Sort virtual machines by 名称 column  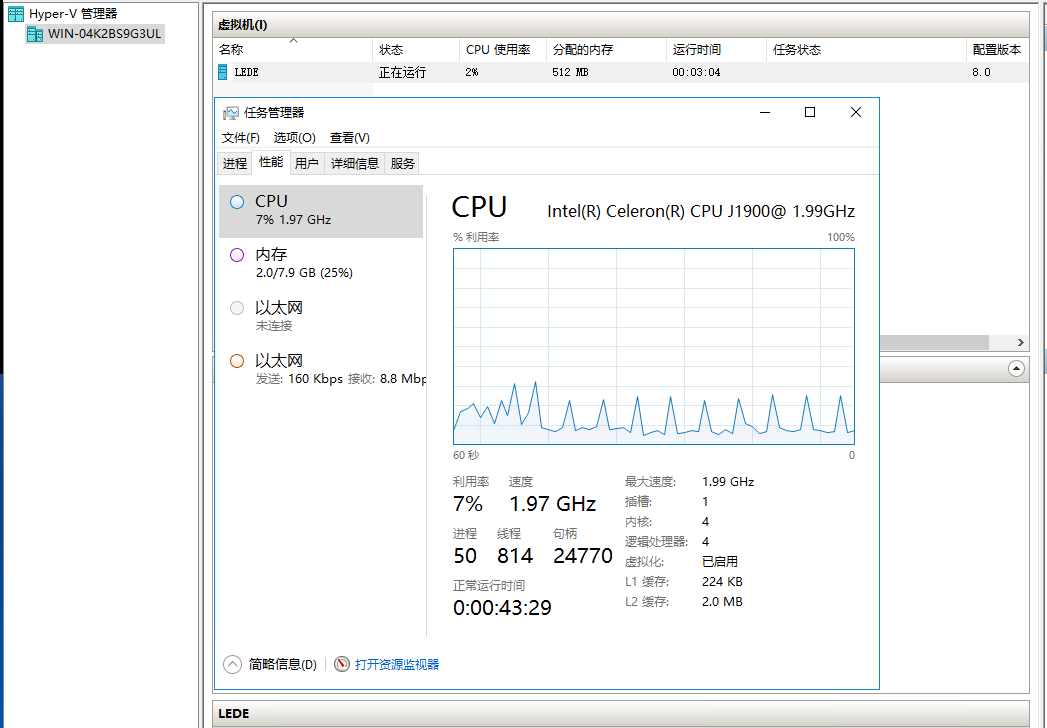(x=292, y=49)
